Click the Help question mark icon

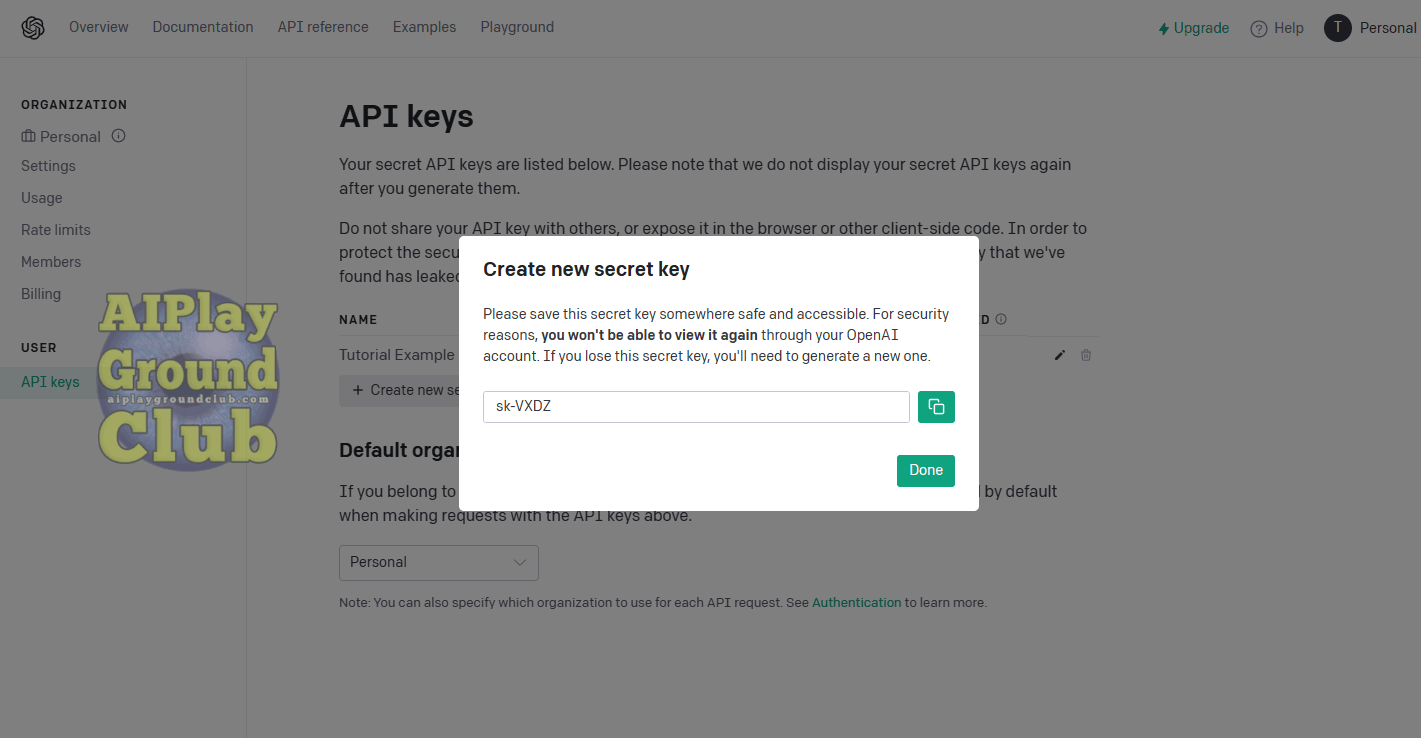click(1259, 29)
